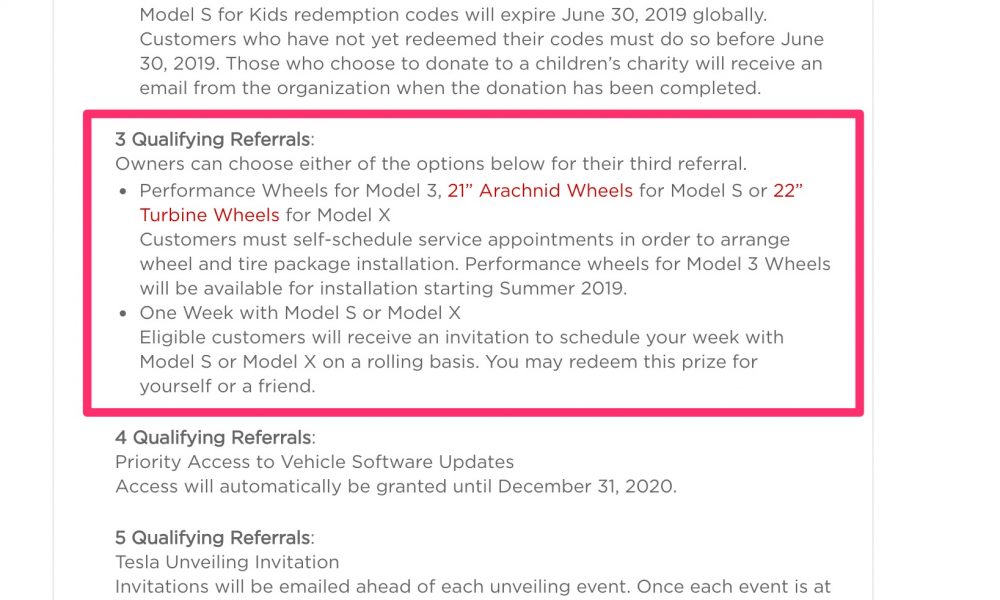The height and width of the screenshot is (600, 1000).
Task: Click the 'Tesla Unveiling Invitation' text
Action: click(x=227, y=562)
